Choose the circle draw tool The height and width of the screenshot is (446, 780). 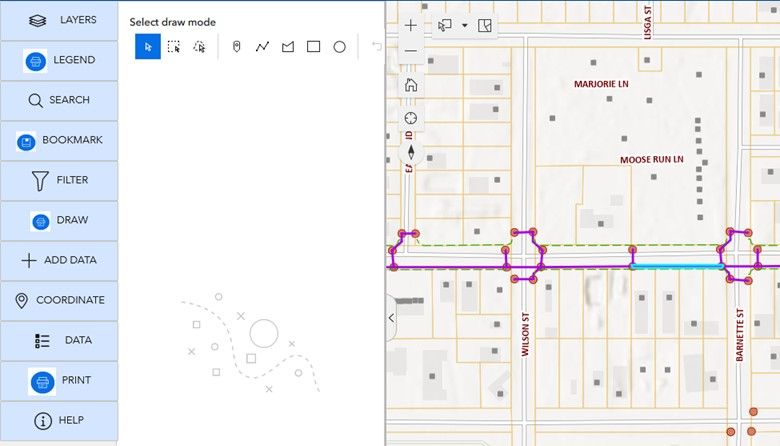339,47
